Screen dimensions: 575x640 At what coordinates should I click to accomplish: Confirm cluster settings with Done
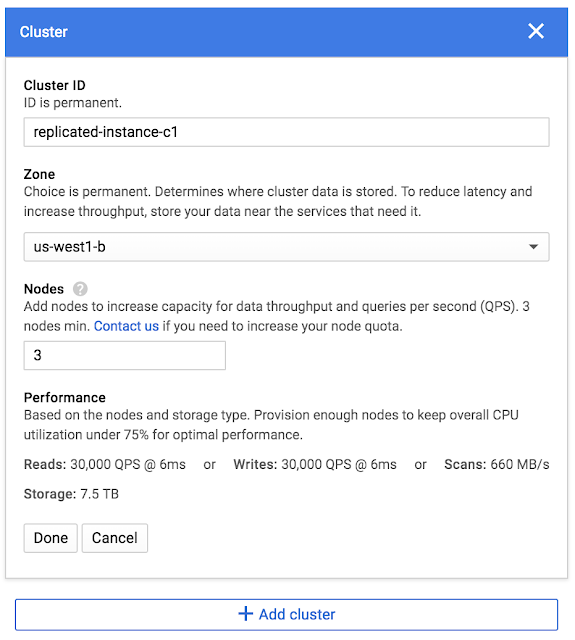[x=51, y=538]
